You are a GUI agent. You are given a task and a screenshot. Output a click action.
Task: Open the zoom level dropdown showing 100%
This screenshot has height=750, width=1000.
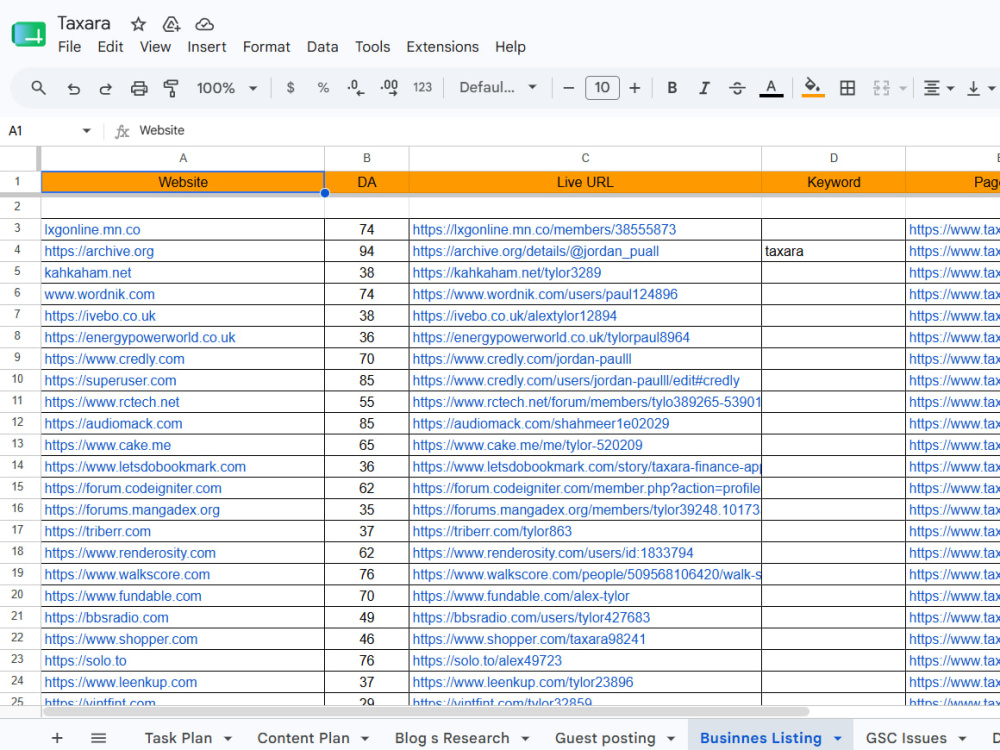[226, 88]
